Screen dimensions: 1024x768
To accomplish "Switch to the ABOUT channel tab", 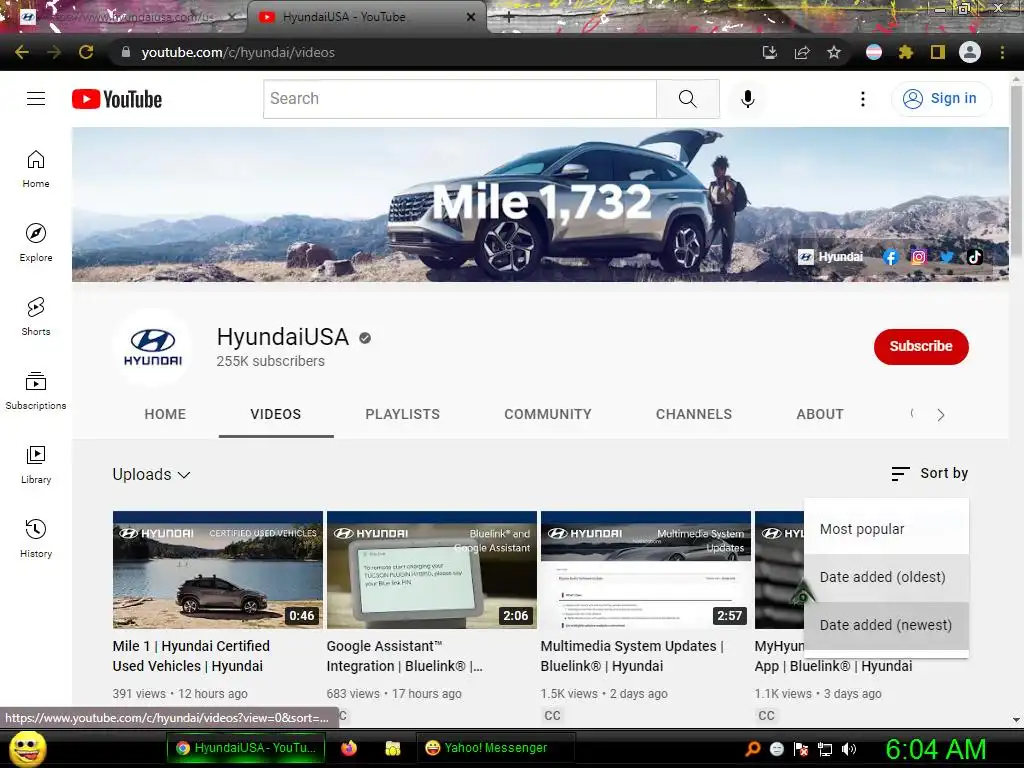I will [820, 414].
